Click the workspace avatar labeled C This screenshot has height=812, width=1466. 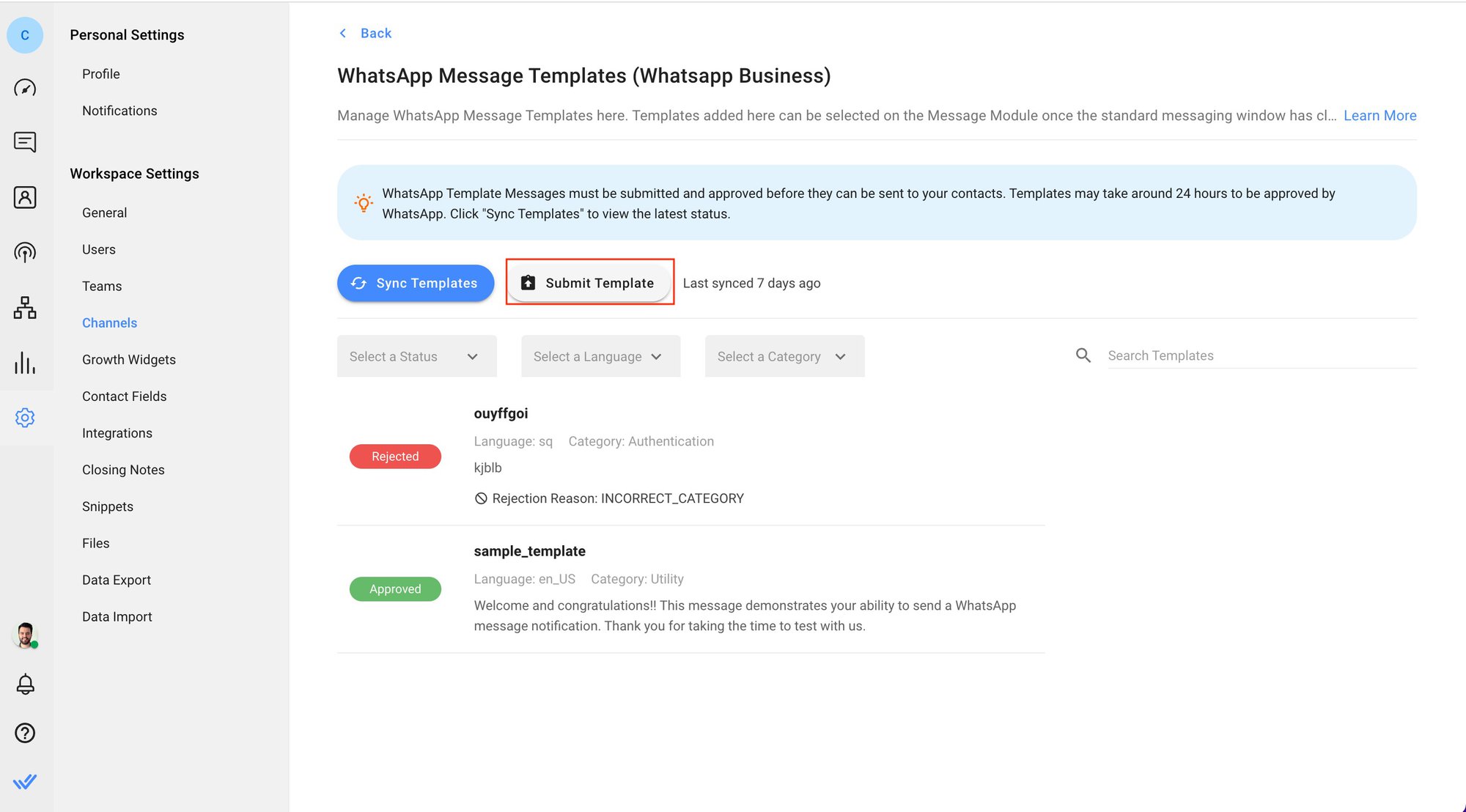coord(25,35)
